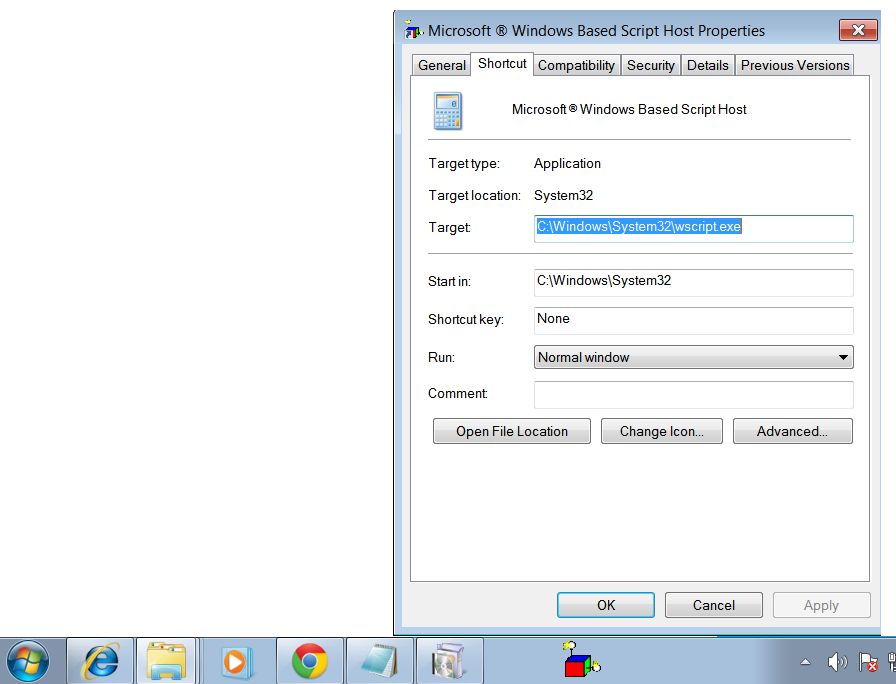Click the network status icon in the tray

tap(869, 662)
